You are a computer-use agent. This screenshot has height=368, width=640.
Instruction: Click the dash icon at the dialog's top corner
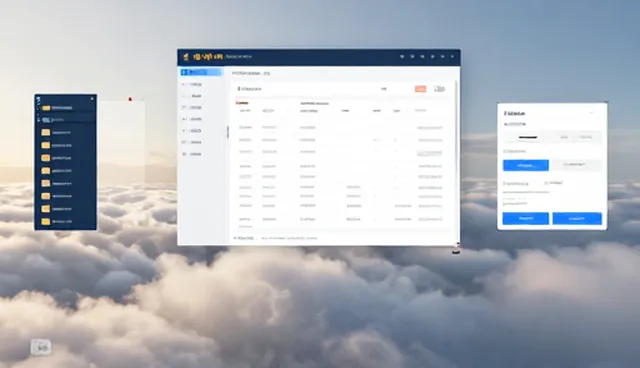coord(591,113)
